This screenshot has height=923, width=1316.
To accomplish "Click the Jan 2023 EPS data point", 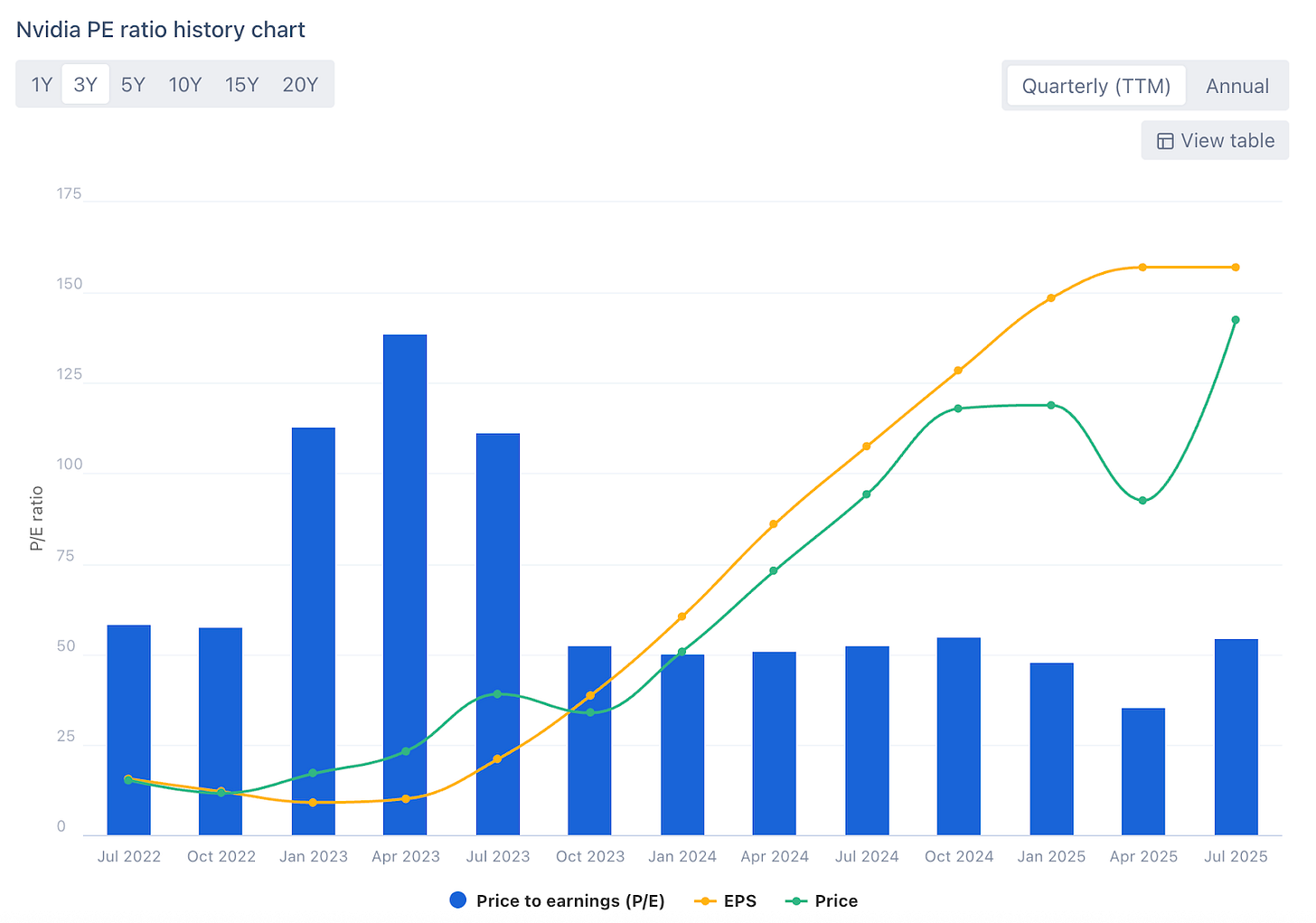I will click(x=313, y=803).
